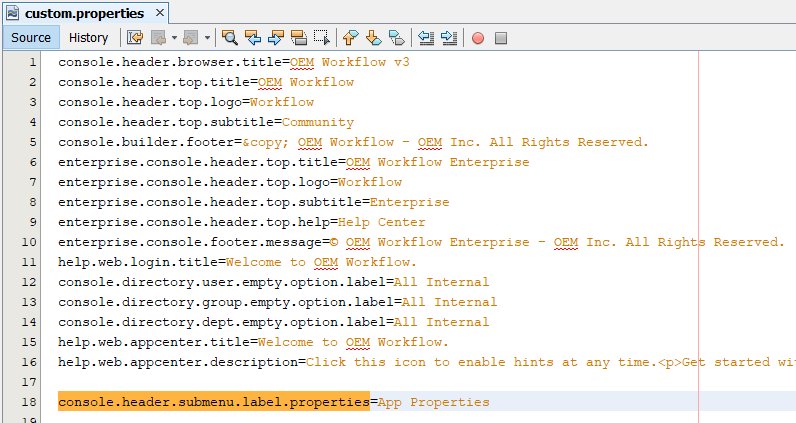
Task: Jump to Next Bookmark
Action: point(373,38)
